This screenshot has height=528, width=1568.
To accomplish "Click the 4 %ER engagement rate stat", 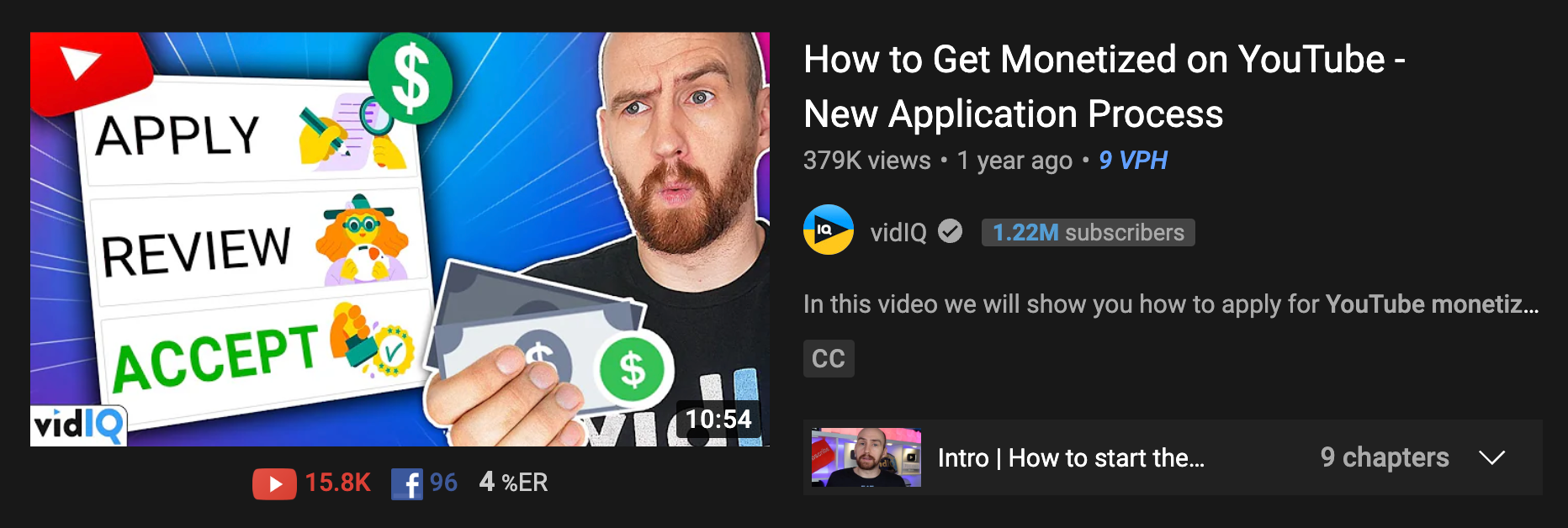I will 513,483.
